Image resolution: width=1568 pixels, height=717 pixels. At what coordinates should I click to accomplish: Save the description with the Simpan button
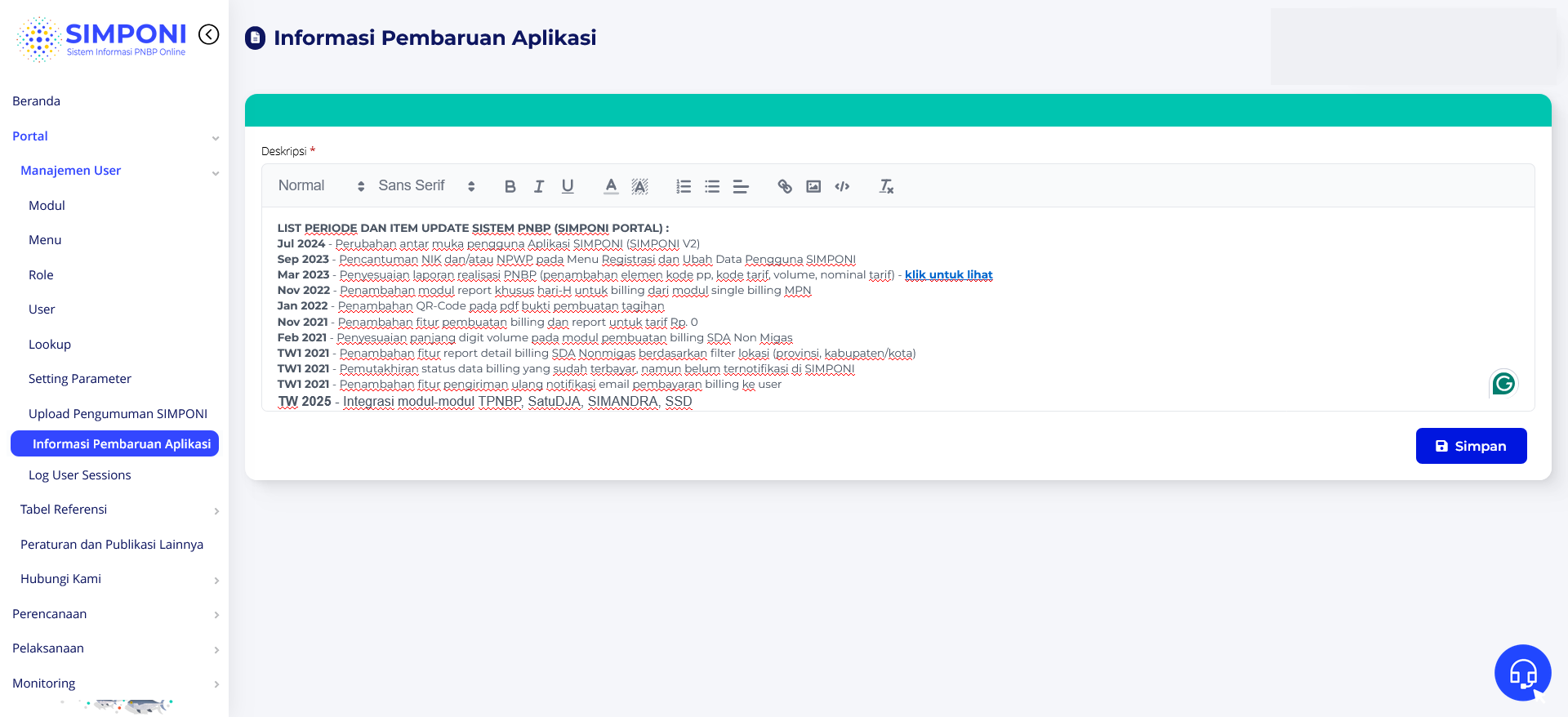click(1471, 446)
